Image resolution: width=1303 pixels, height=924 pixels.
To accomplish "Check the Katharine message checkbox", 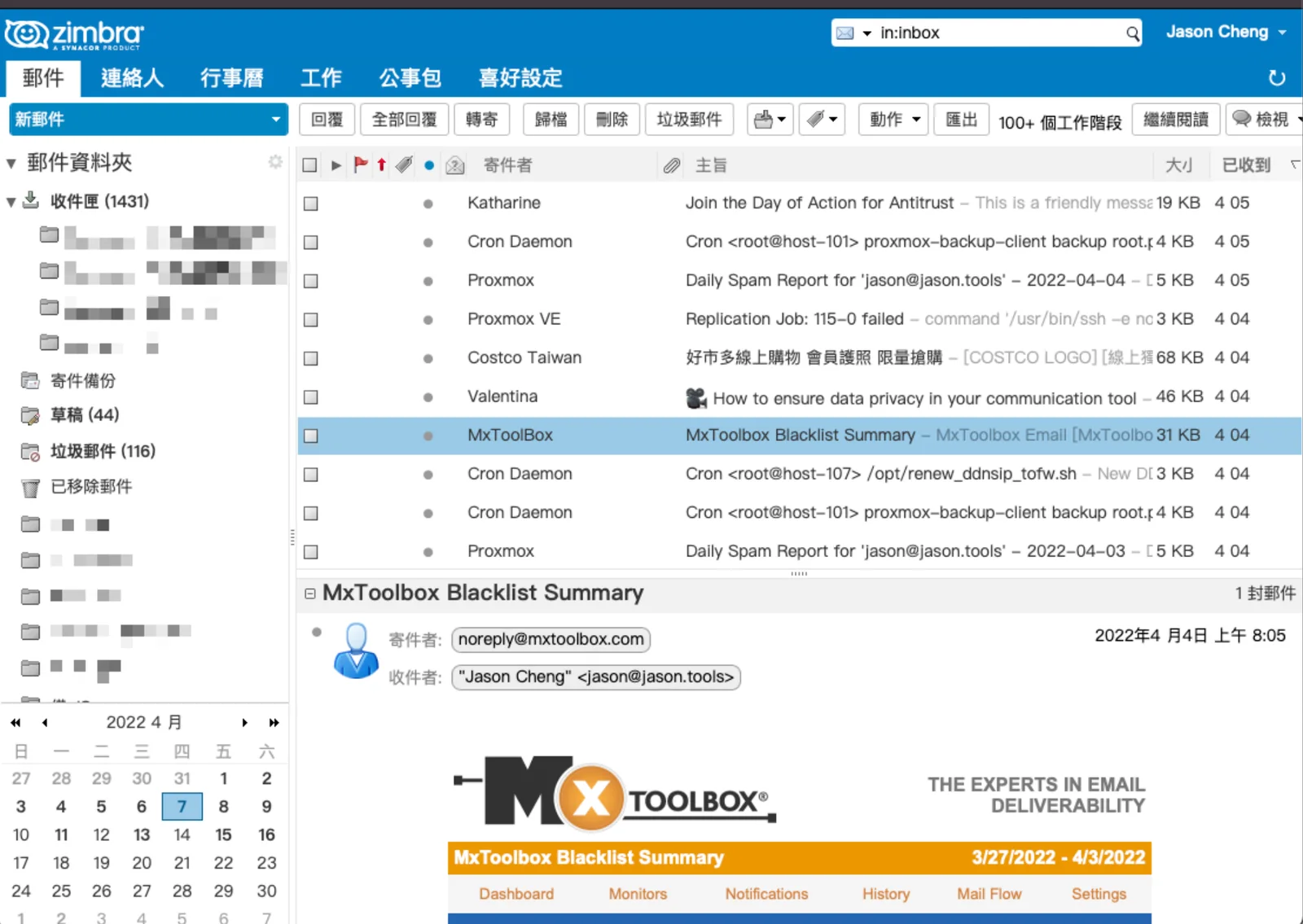I will pyautogui.click(x=310, y=204).
